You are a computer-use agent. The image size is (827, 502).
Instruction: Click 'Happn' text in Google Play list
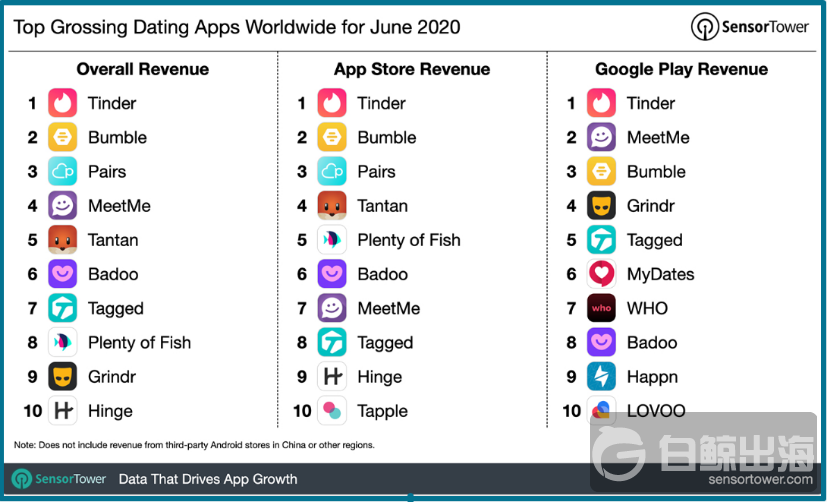point(652,378)
